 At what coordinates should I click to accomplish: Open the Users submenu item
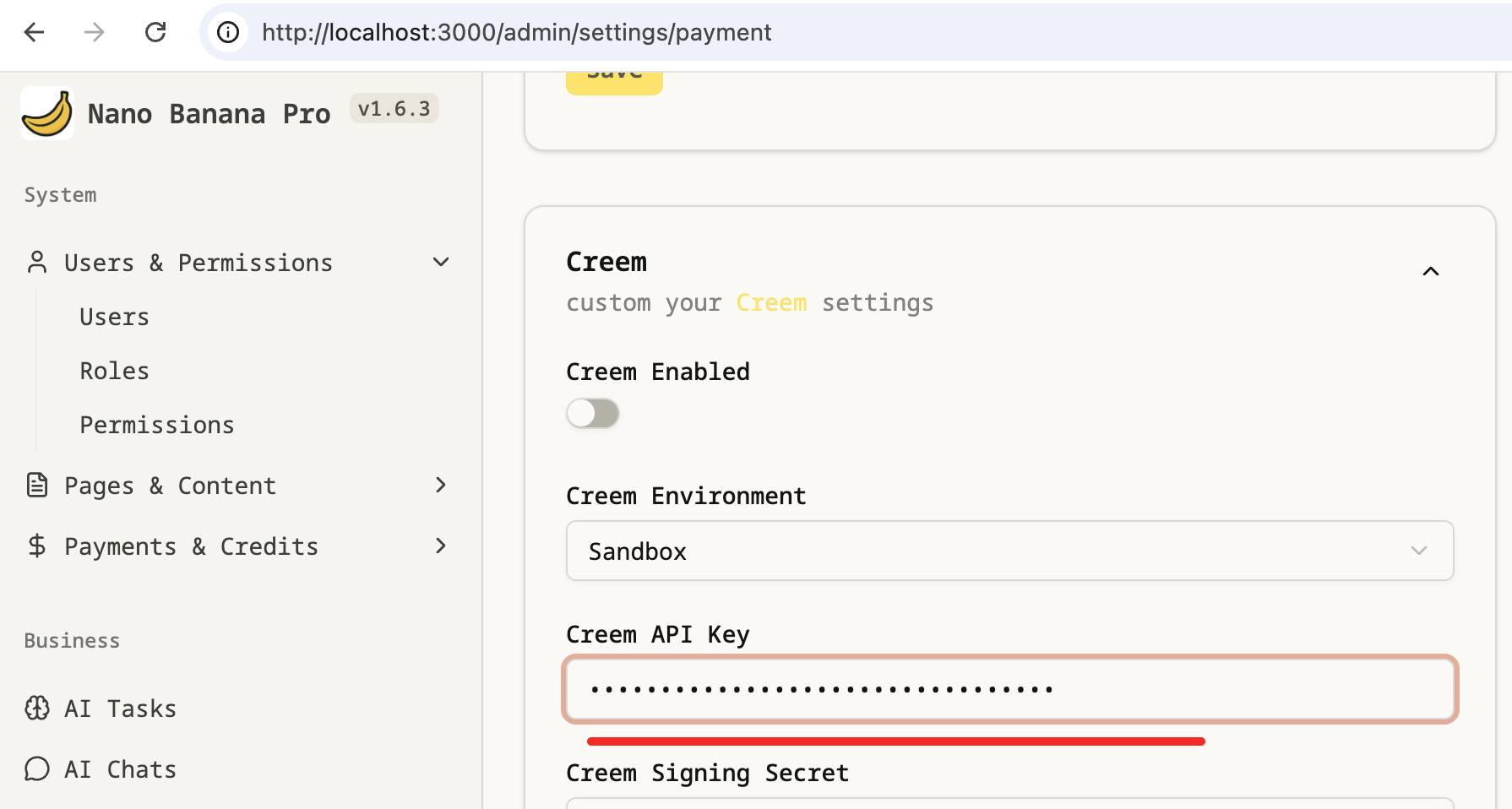(114, 317)
